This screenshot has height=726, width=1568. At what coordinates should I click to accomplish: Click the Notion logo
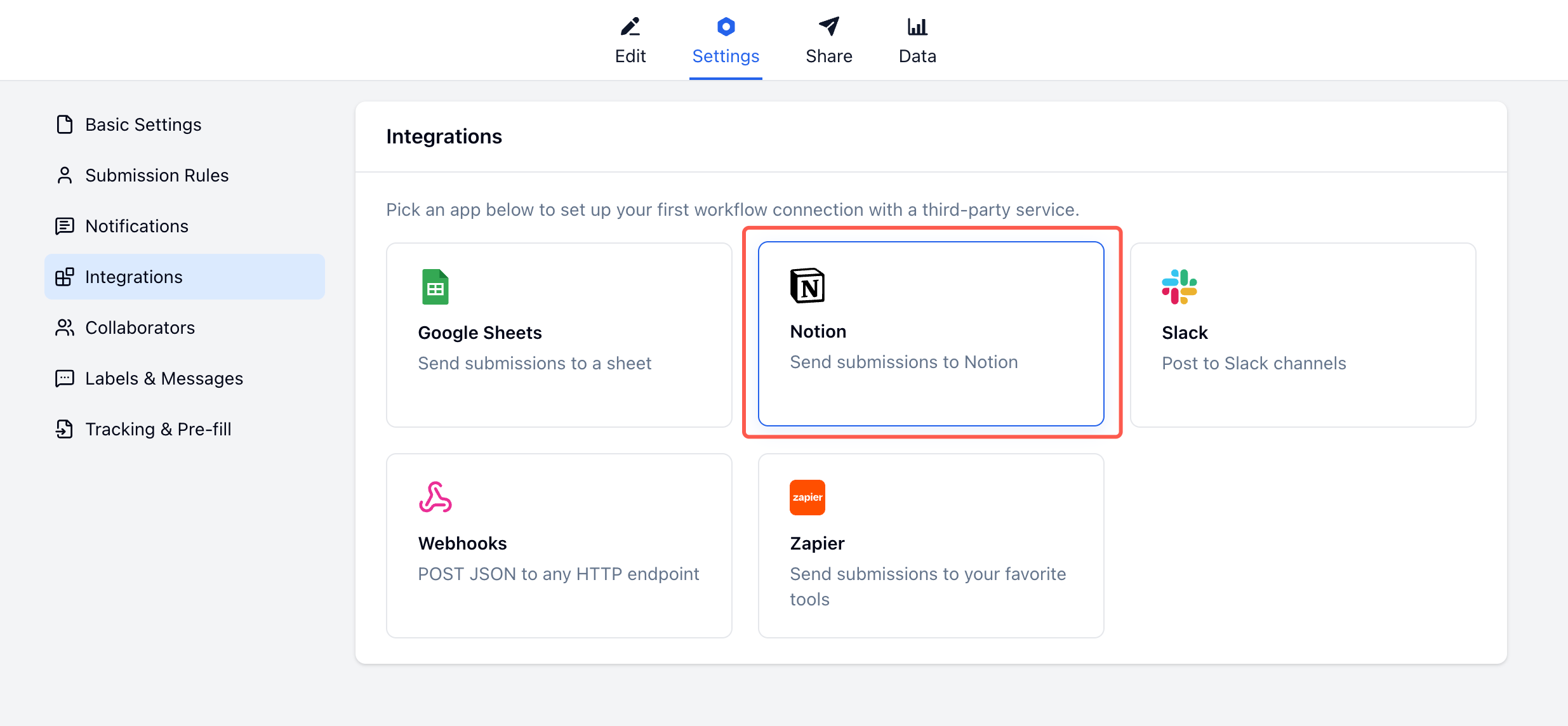(807, 286)
